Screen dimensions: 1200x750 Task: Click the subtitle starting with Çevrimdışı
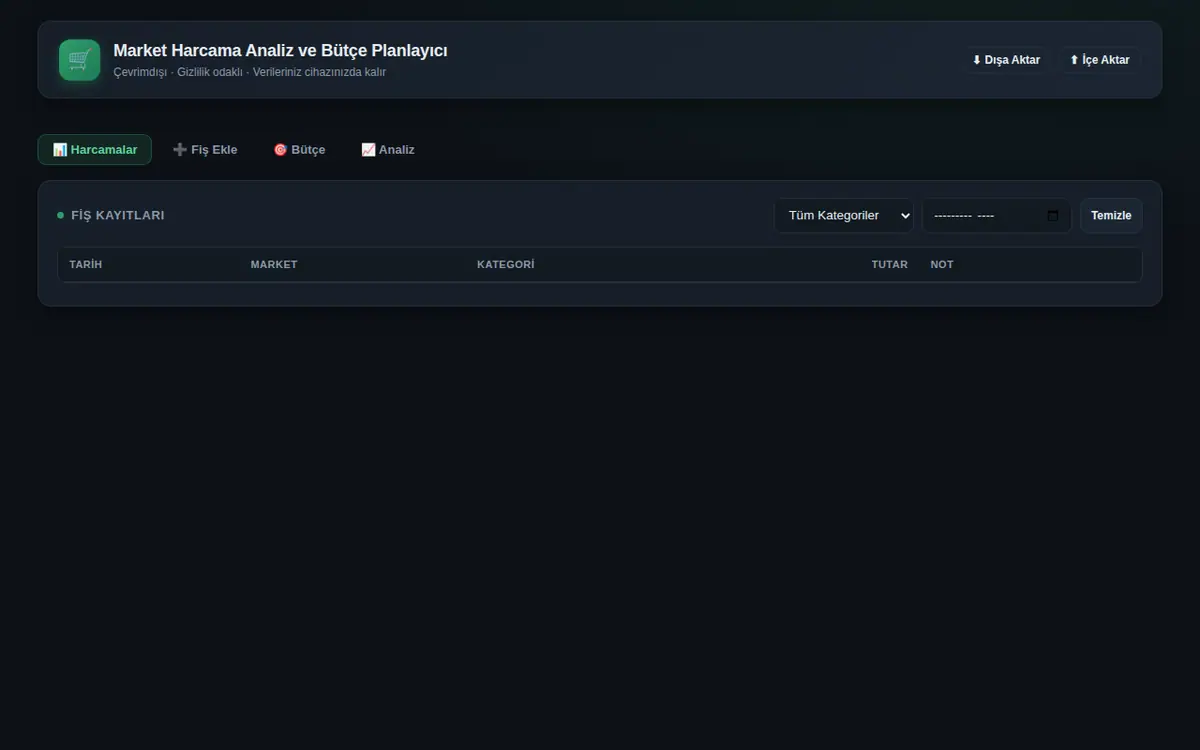pyautogui.click(x=250, y=72)
